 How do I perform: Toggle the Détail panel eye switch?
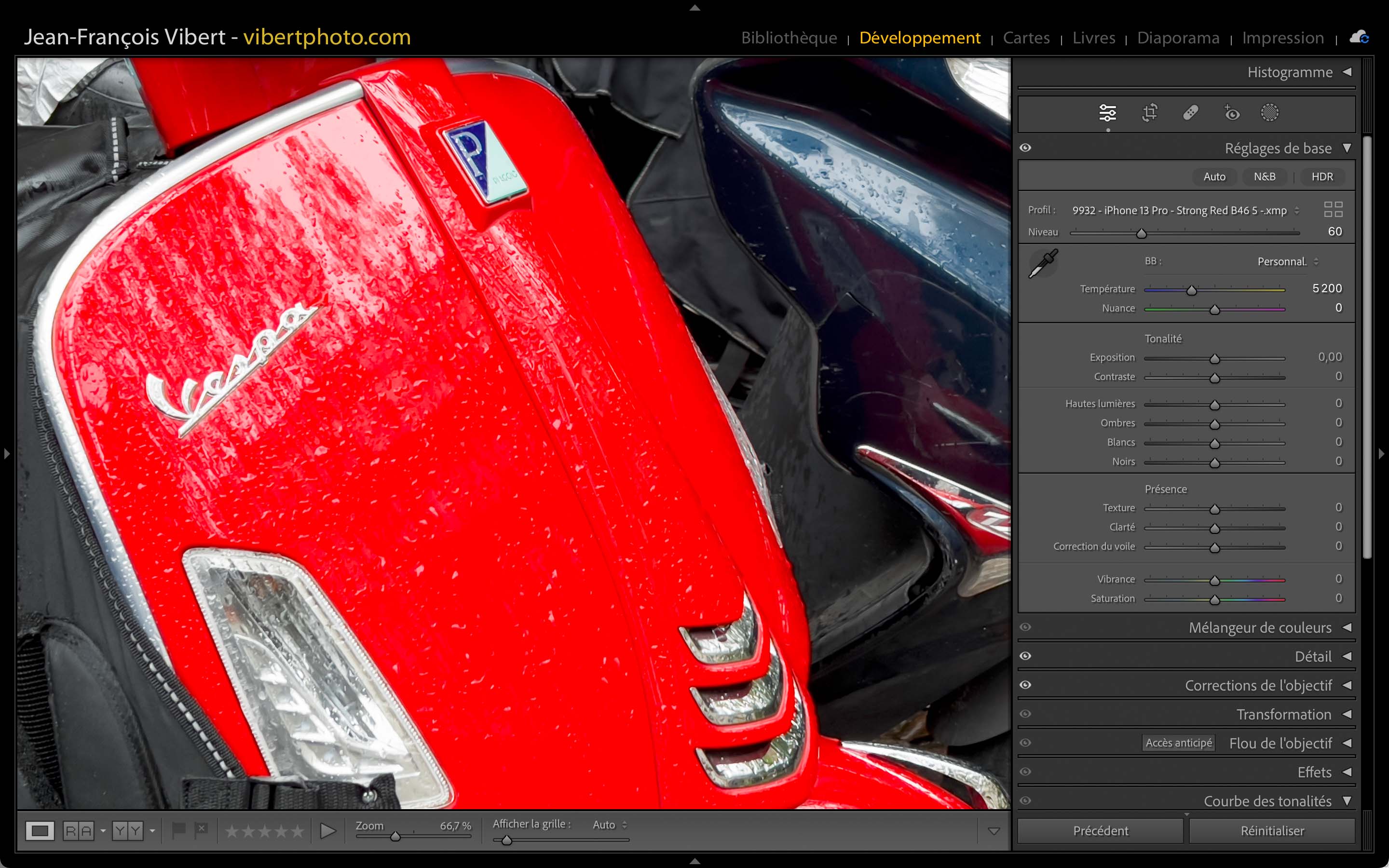(x=1026, y=656)
